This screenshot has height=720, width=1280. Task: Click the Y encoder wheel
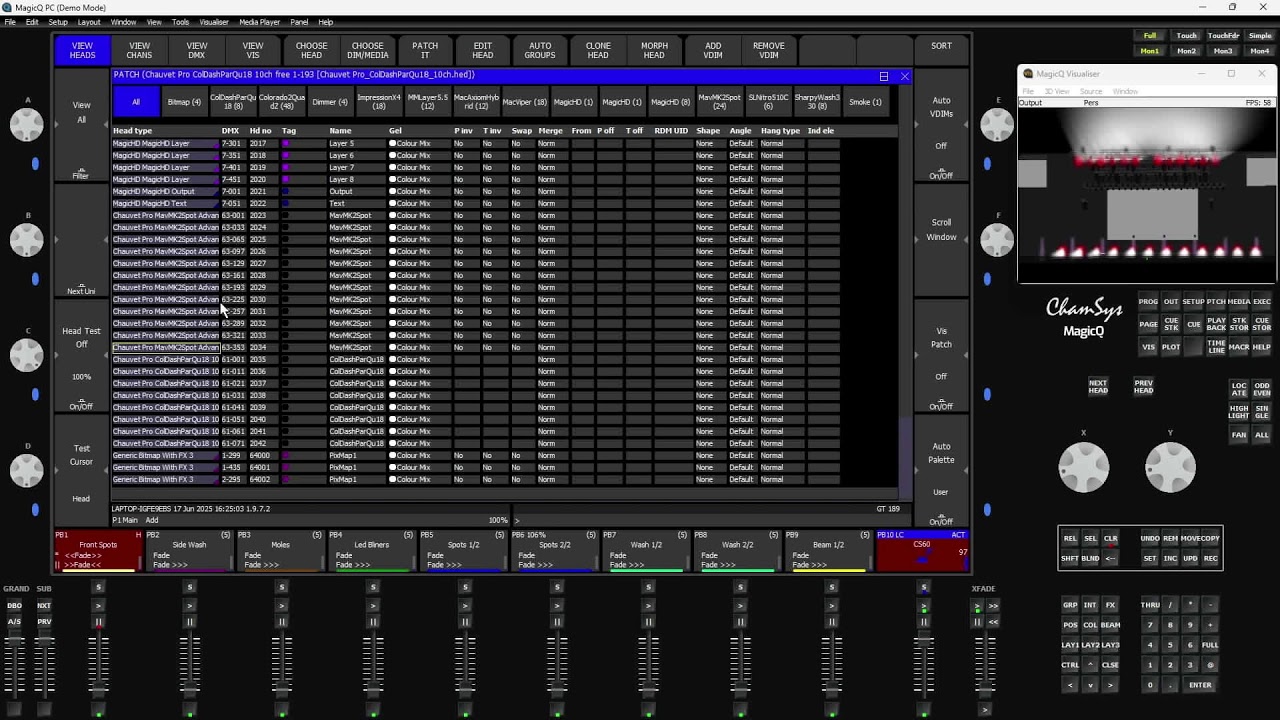(1170, 467)
